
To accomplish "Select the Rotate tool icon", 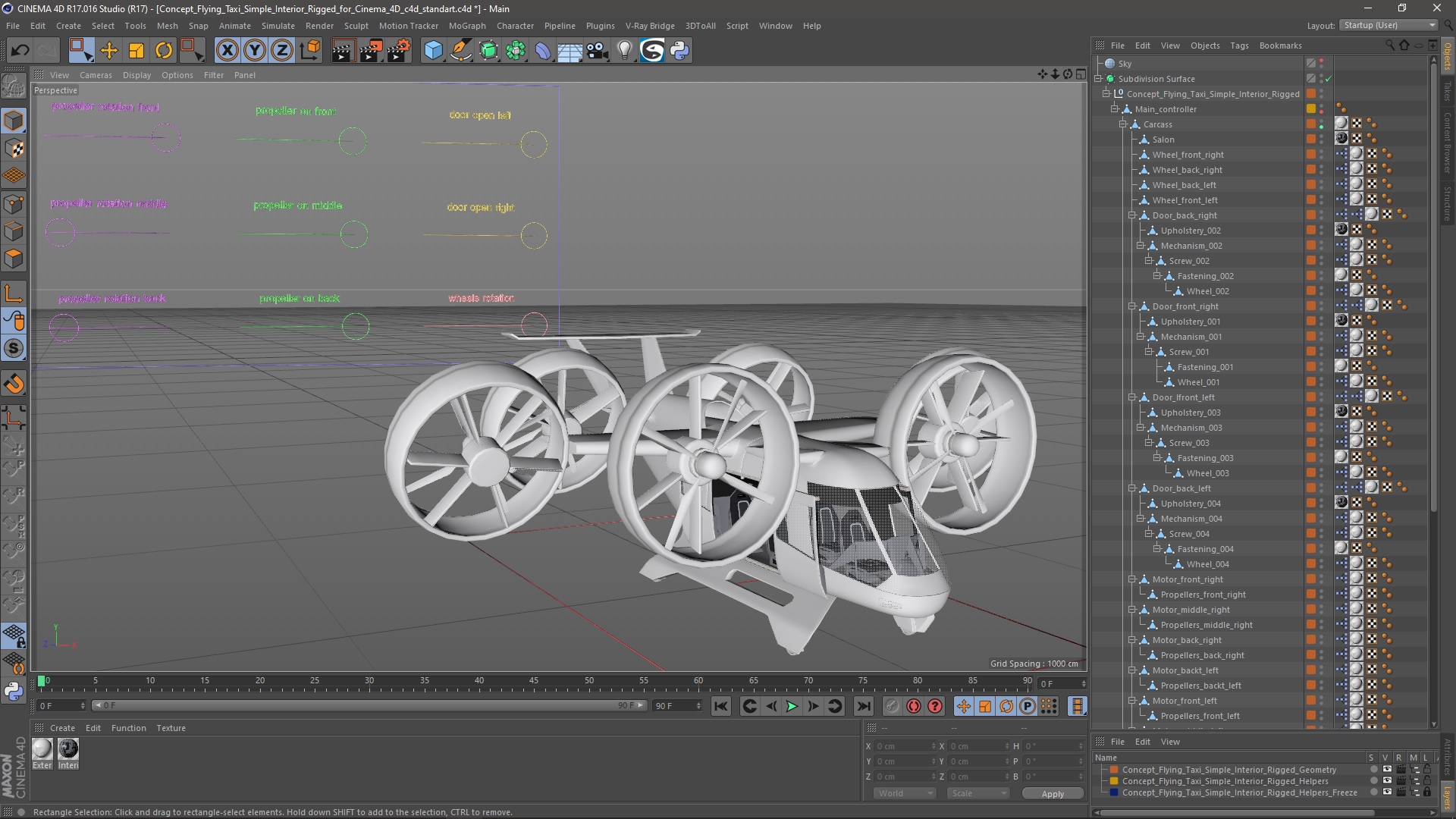I will (164, 51).
